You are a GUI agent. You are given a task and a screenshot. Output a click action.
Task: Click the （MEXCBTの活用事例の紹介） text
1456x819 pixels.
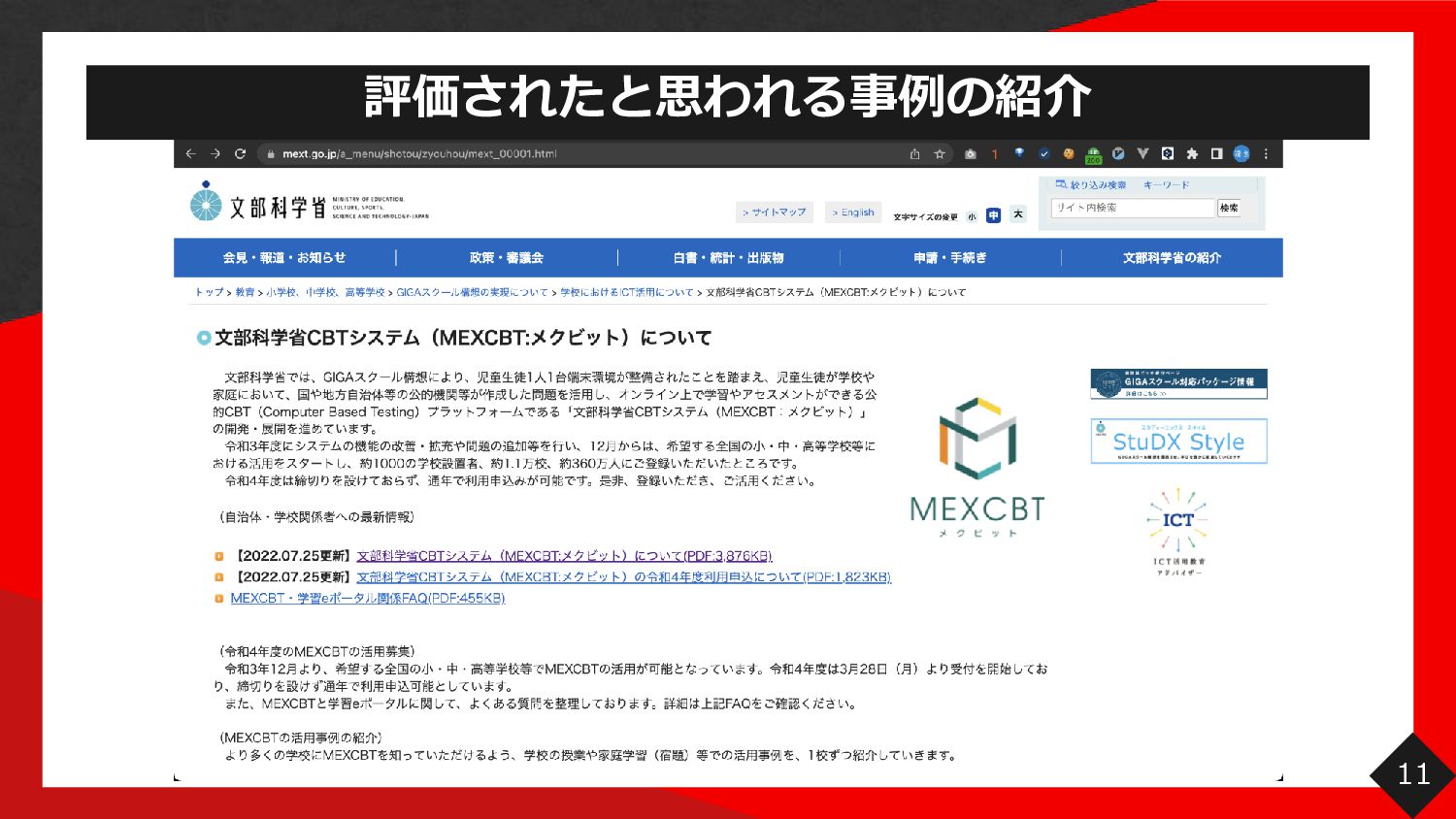[300, 737]
